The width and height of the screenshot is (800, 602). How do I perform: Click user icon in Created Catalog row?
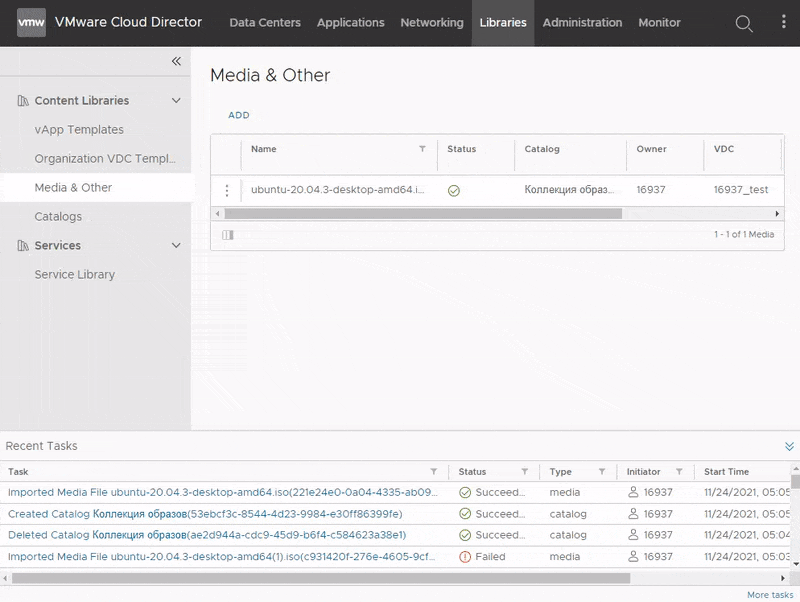(633, 513)
